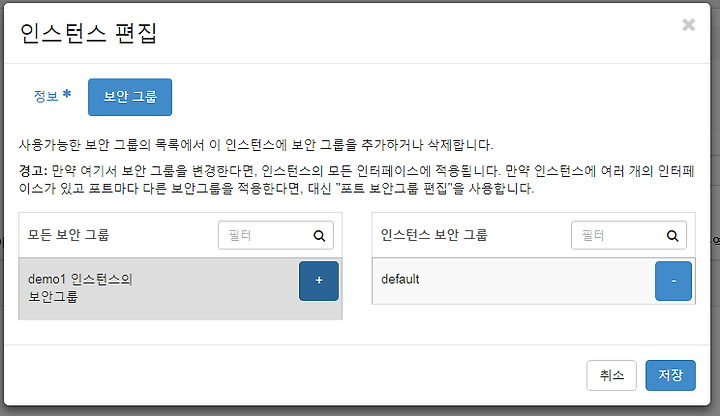
Task: Select the 보안 그룹 tab
Action: (x=130, y=97)
